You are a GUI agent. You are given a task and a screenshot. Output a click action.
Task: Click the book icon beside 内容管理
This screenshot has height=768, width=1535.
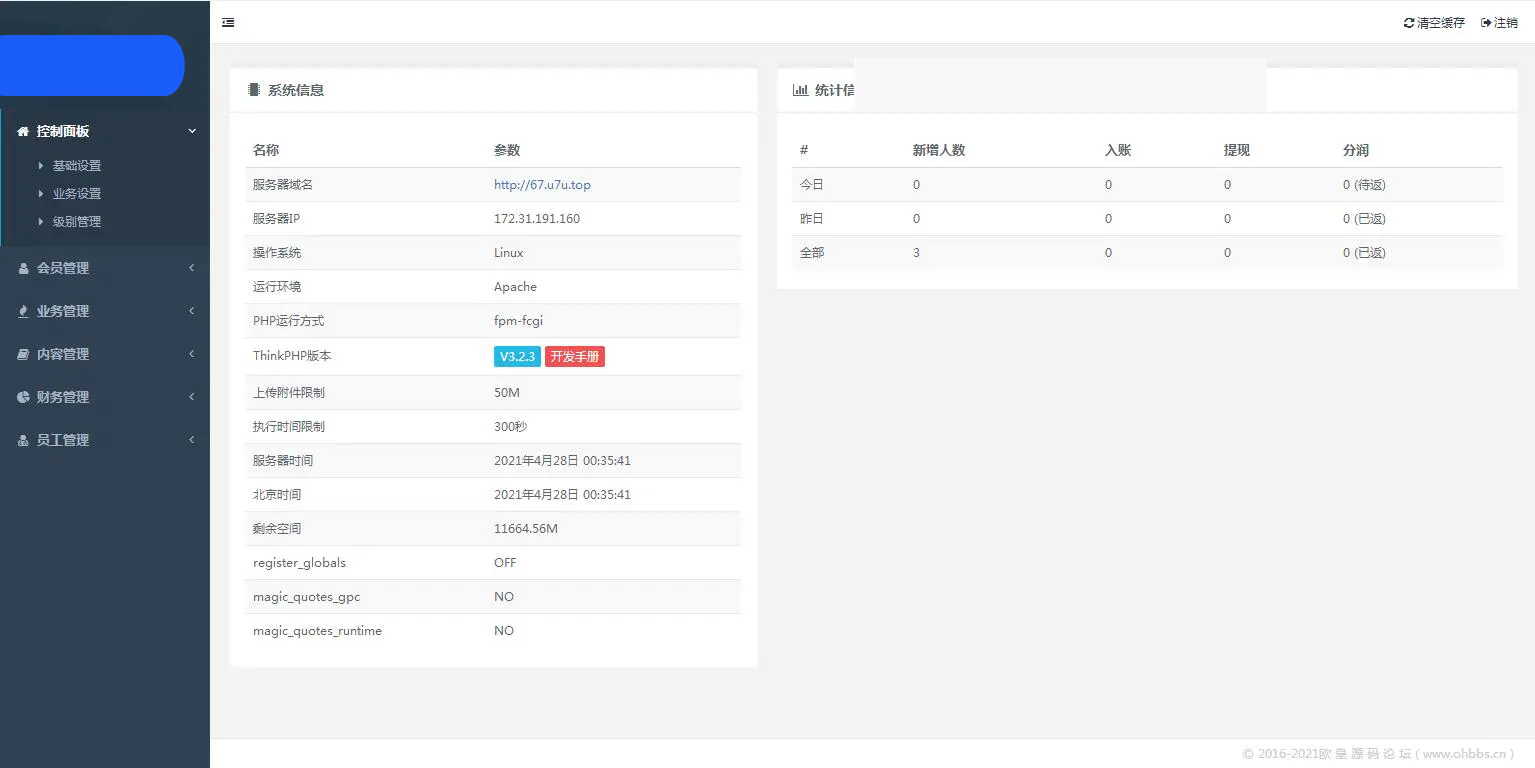(x=23, y=355)
